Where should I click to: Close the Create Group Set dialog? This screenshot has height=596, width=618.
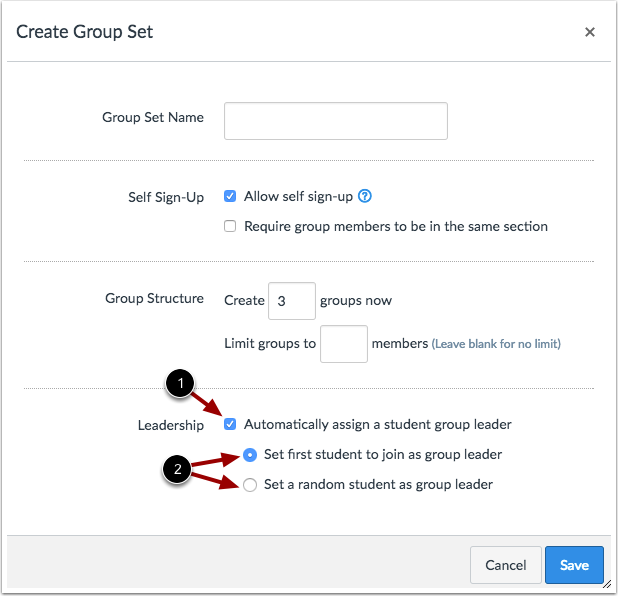pos(590,32)
